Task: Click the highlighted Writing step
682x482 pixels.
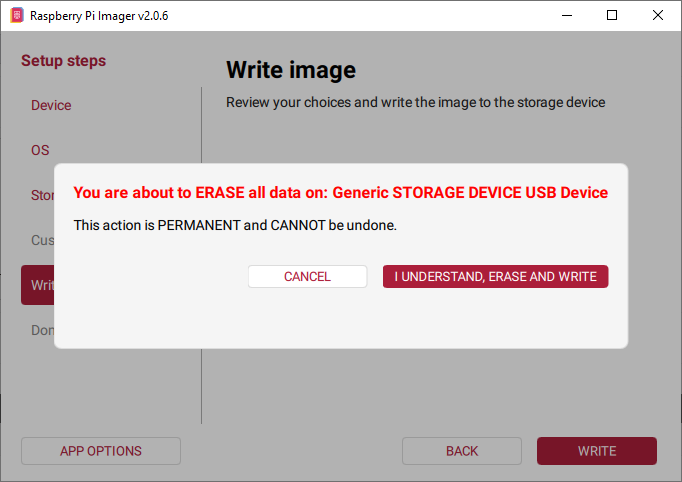Action: [x=38, y=285]
